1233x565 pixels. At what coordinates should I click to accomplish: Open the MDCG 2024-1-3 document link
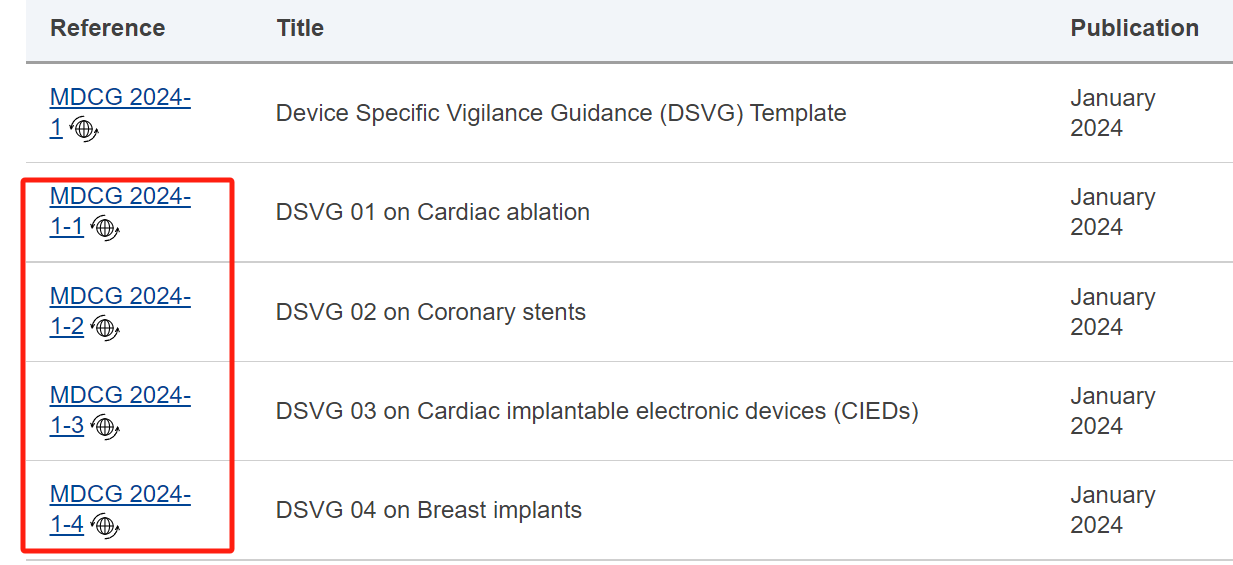point(120,411)
